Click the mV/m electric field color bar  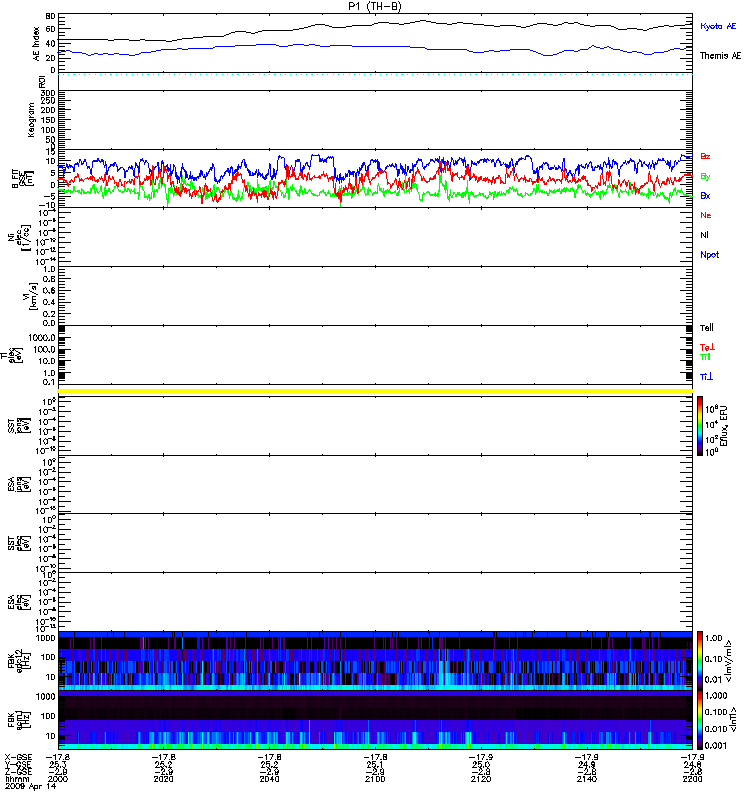(x=699, y=661)
